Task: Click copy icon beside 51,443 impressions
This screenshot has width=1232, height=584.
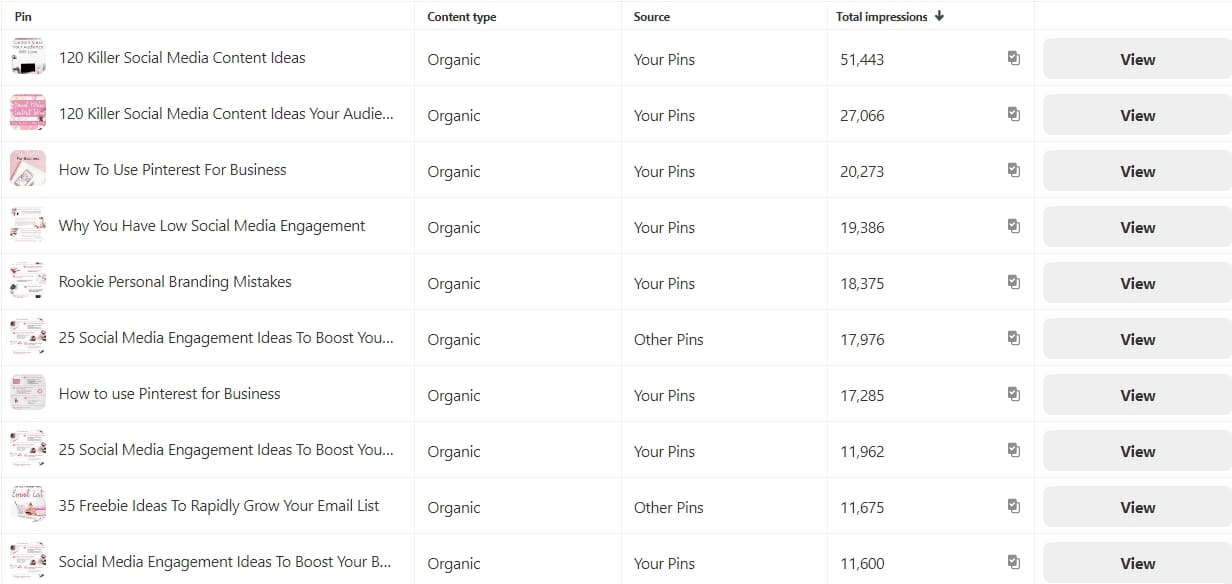Action: 1013,59
